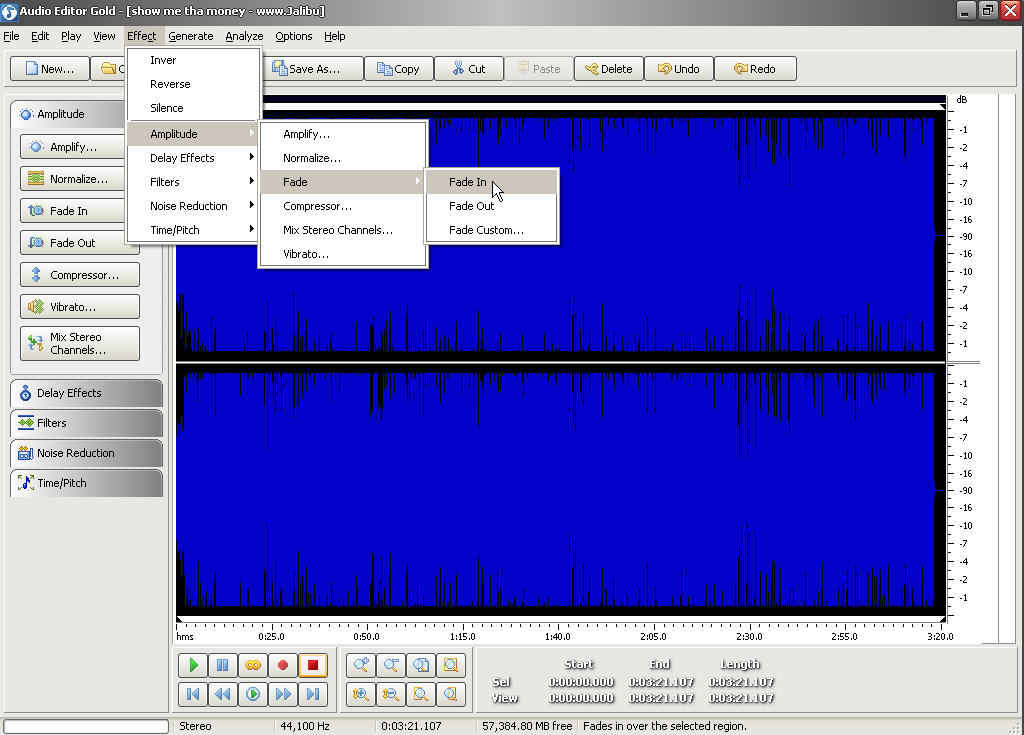Jump to start of the track

pos(193,694)
